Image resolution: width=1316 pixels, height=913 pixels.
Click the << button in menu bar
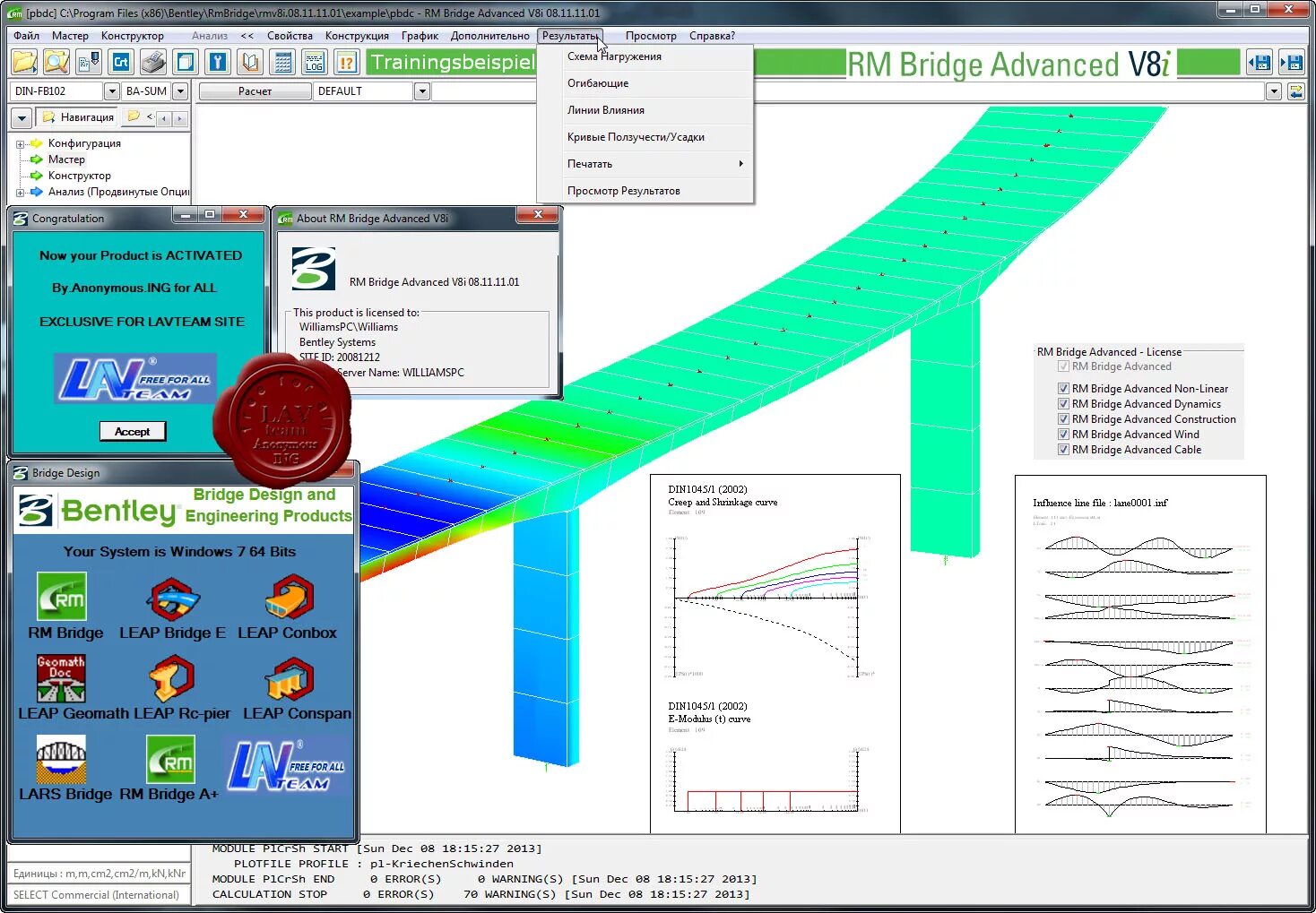pos(247,36)
